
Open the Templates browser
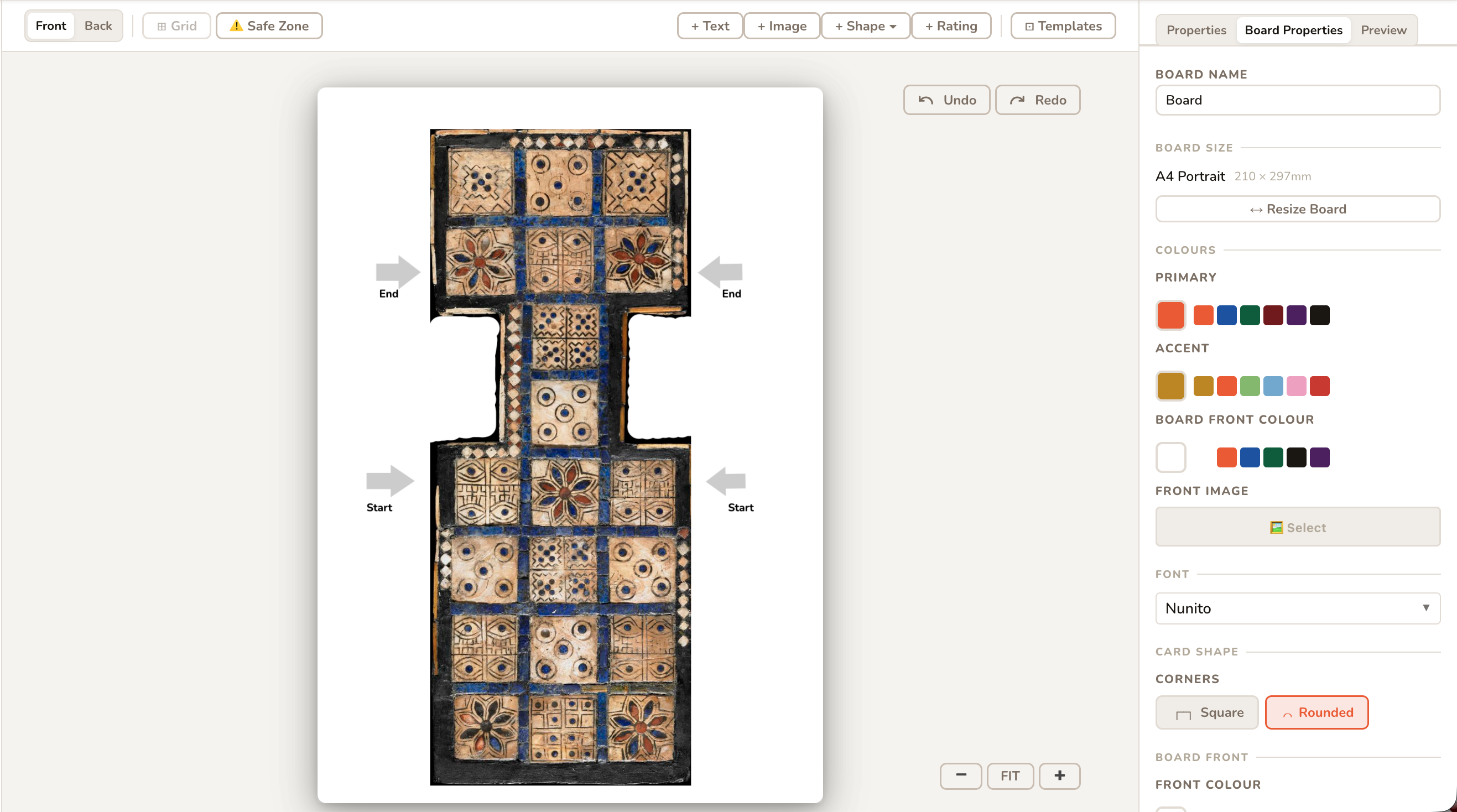pyautogui.click(x=1063, y=26)
